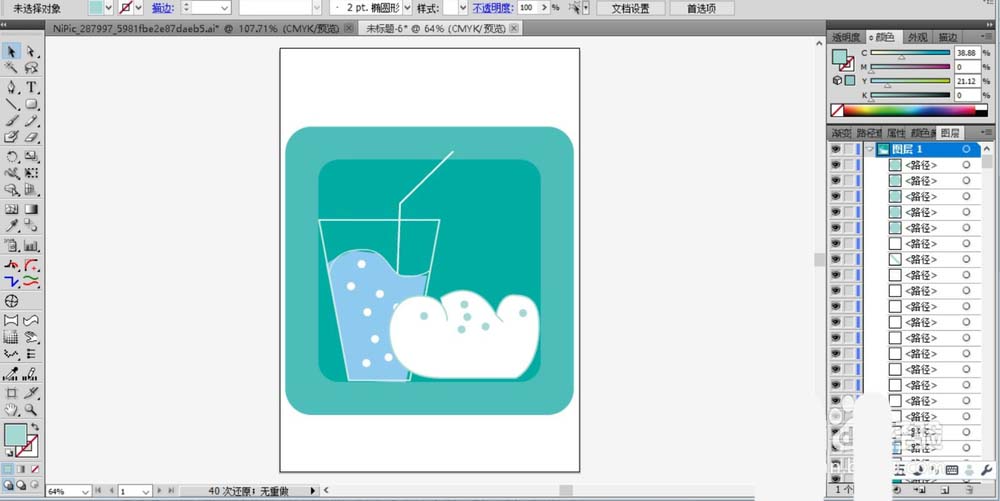Select the Magic Wand tool

(x=11, y=68)
